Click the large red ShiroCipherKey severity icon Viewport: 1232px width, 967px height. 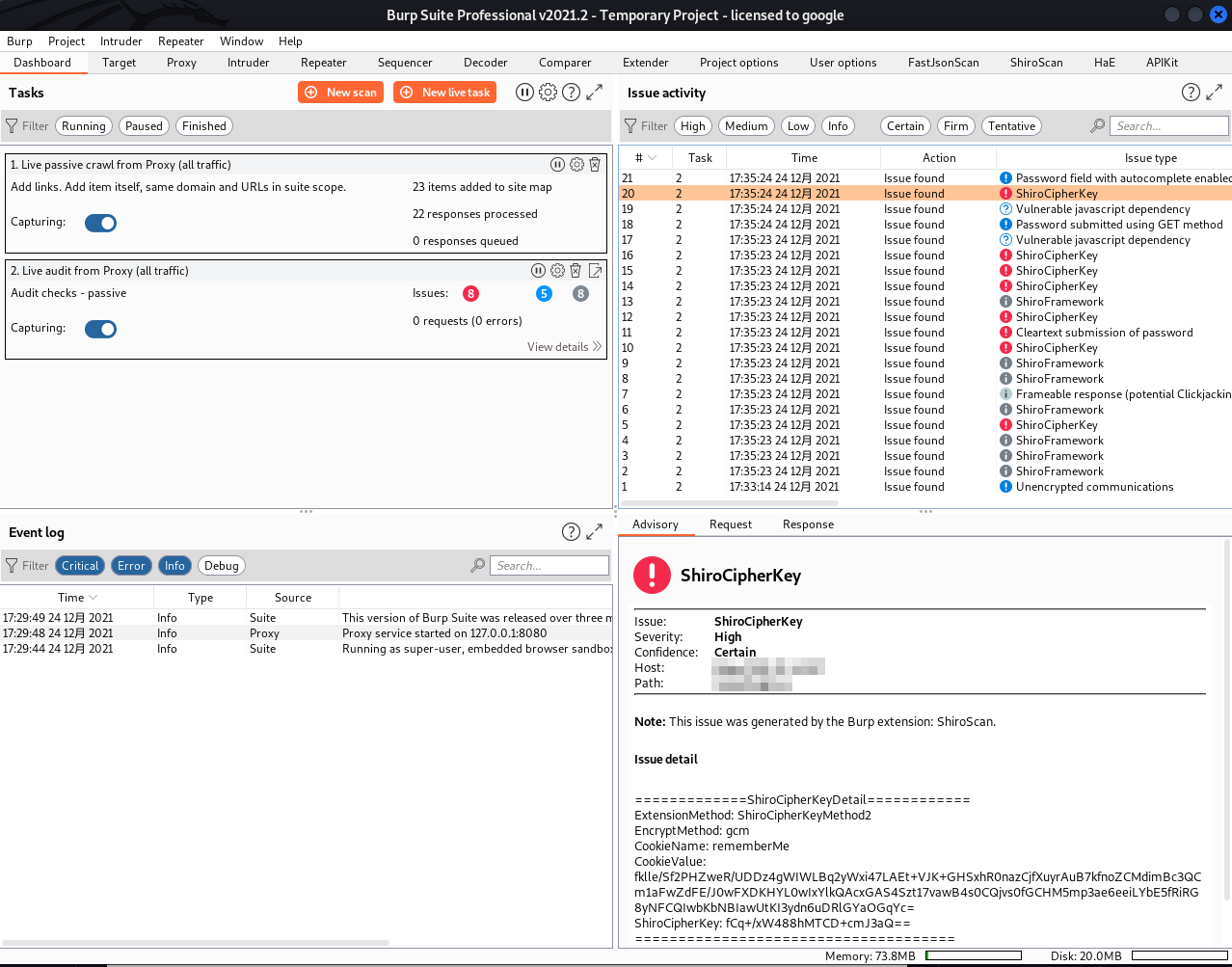click(652, 575)
